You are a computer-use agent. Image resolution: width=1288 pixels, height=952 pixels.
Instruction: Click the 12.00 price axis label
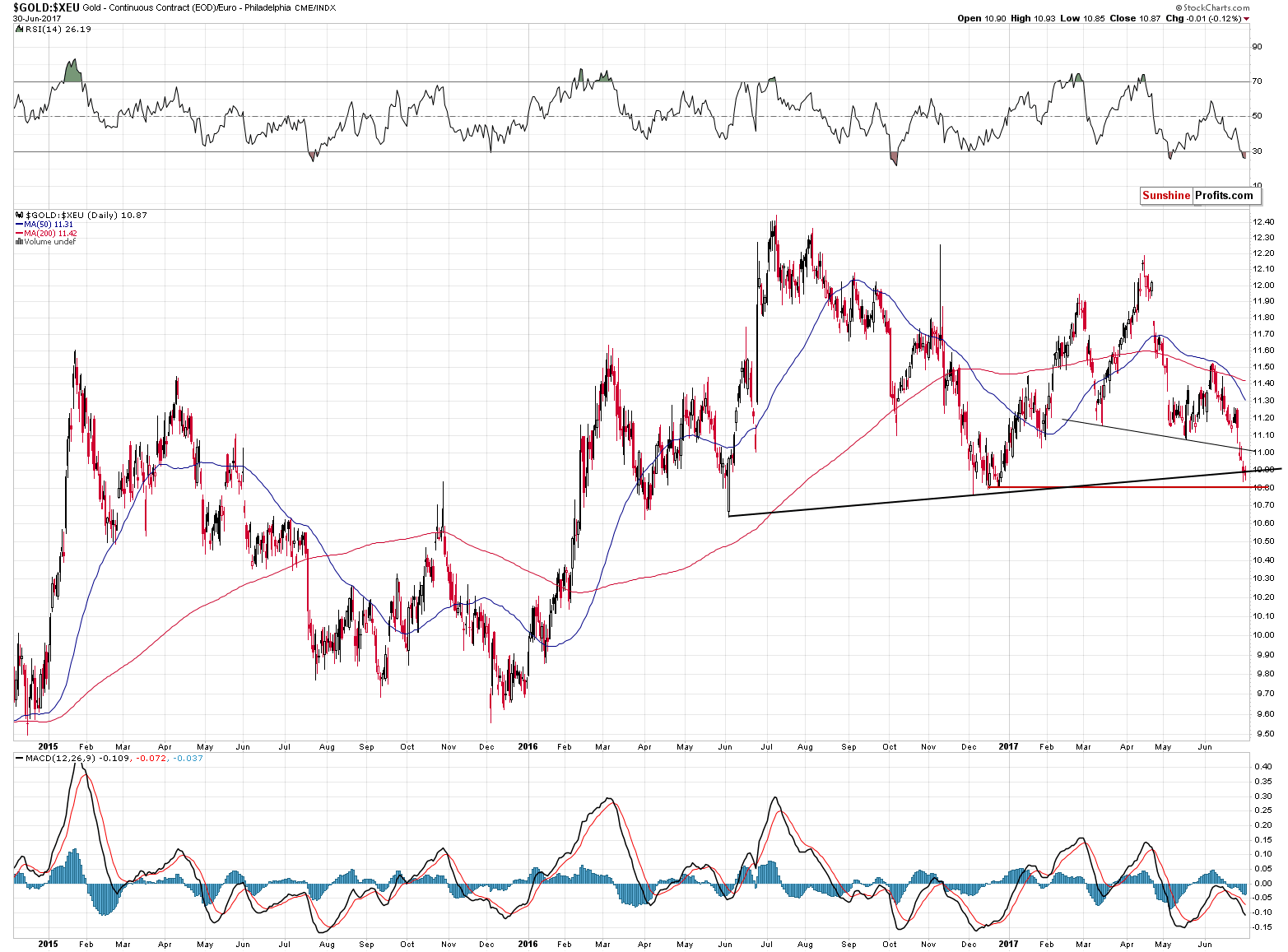pos(1263,286)
